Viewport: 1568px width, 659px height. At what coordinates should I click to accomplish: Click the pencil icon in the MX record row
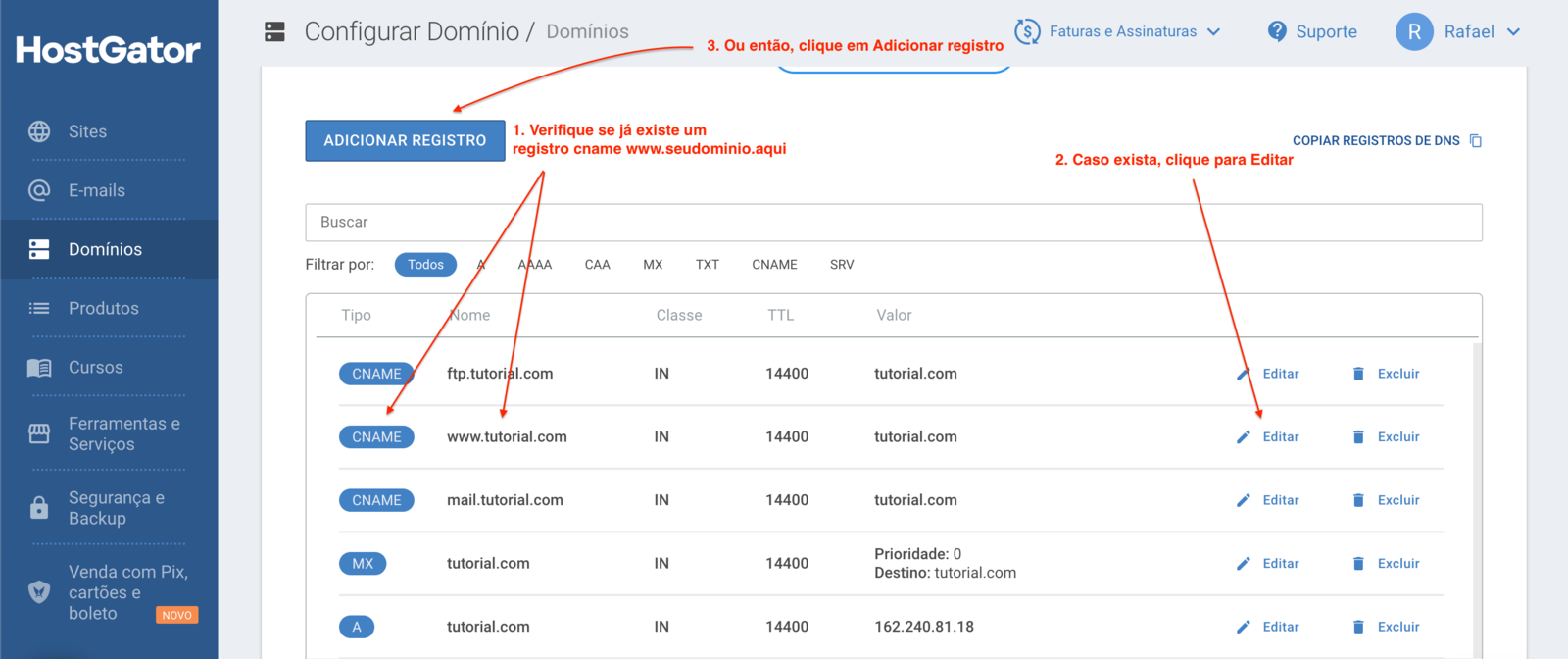pos(1243,564)
